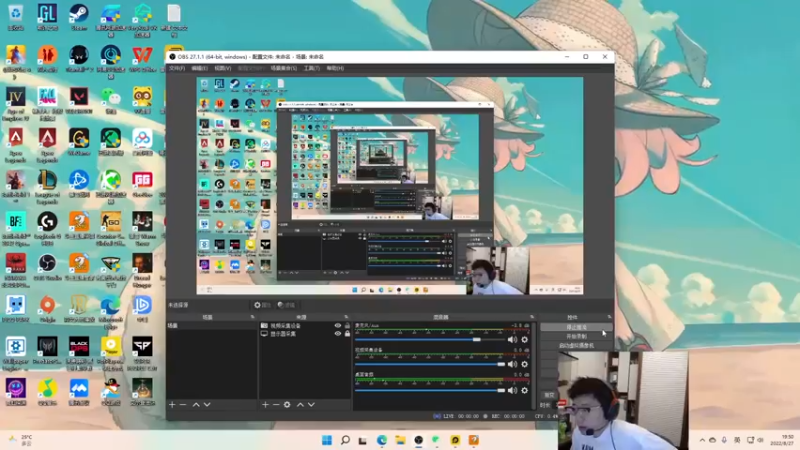Open 文件(F) menu in OBS
This screenshot has height=450, width=800.
(x=177, y=68)
